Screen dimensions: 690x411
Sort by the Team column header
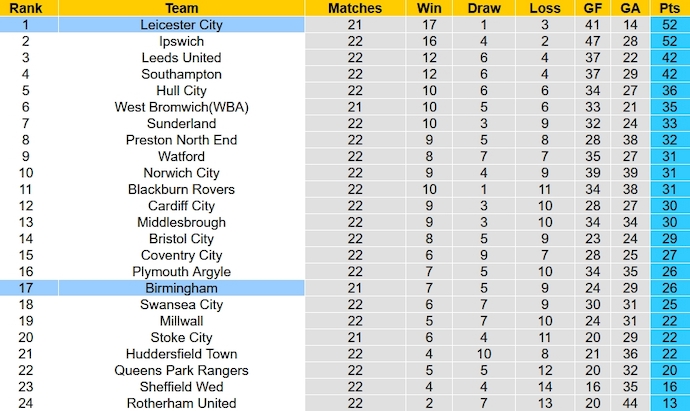[181, 8]
